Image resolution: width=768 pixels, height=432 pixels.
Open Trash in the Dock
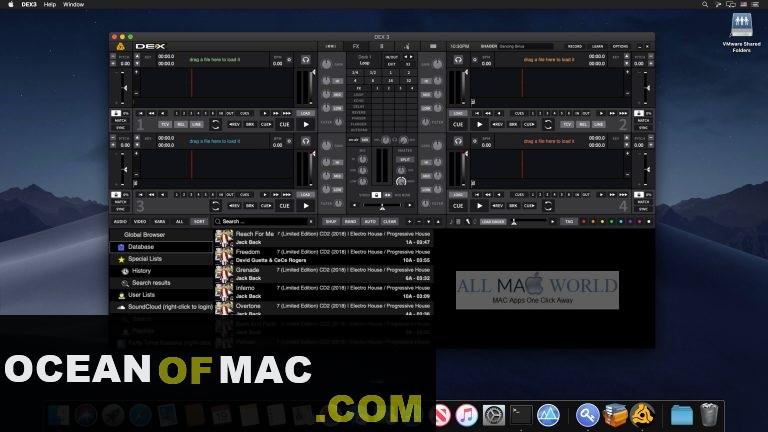click(709, 415)
